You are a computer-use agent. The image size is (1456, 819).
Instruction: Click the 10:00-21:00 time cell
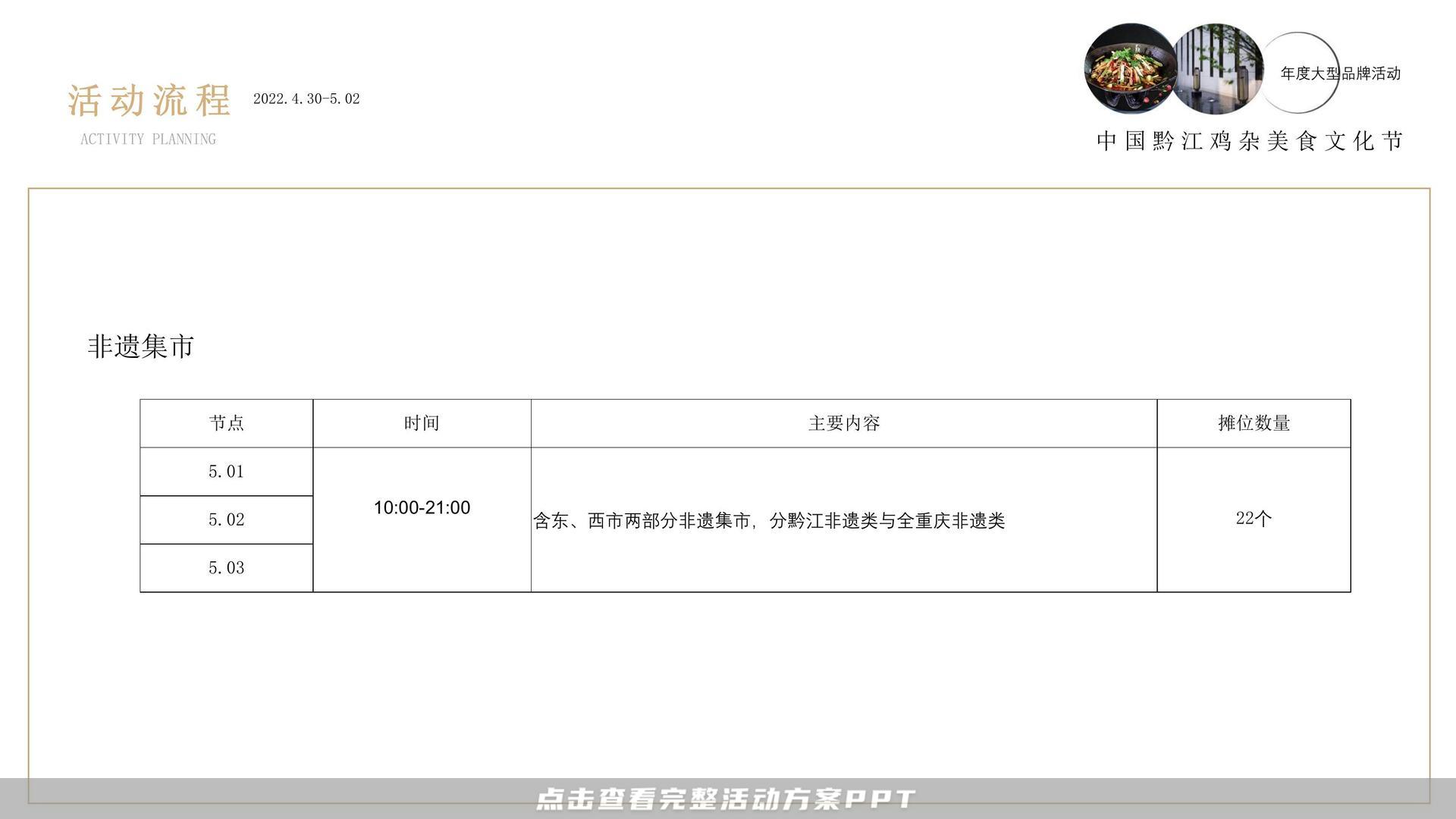(x=422, y=519)
